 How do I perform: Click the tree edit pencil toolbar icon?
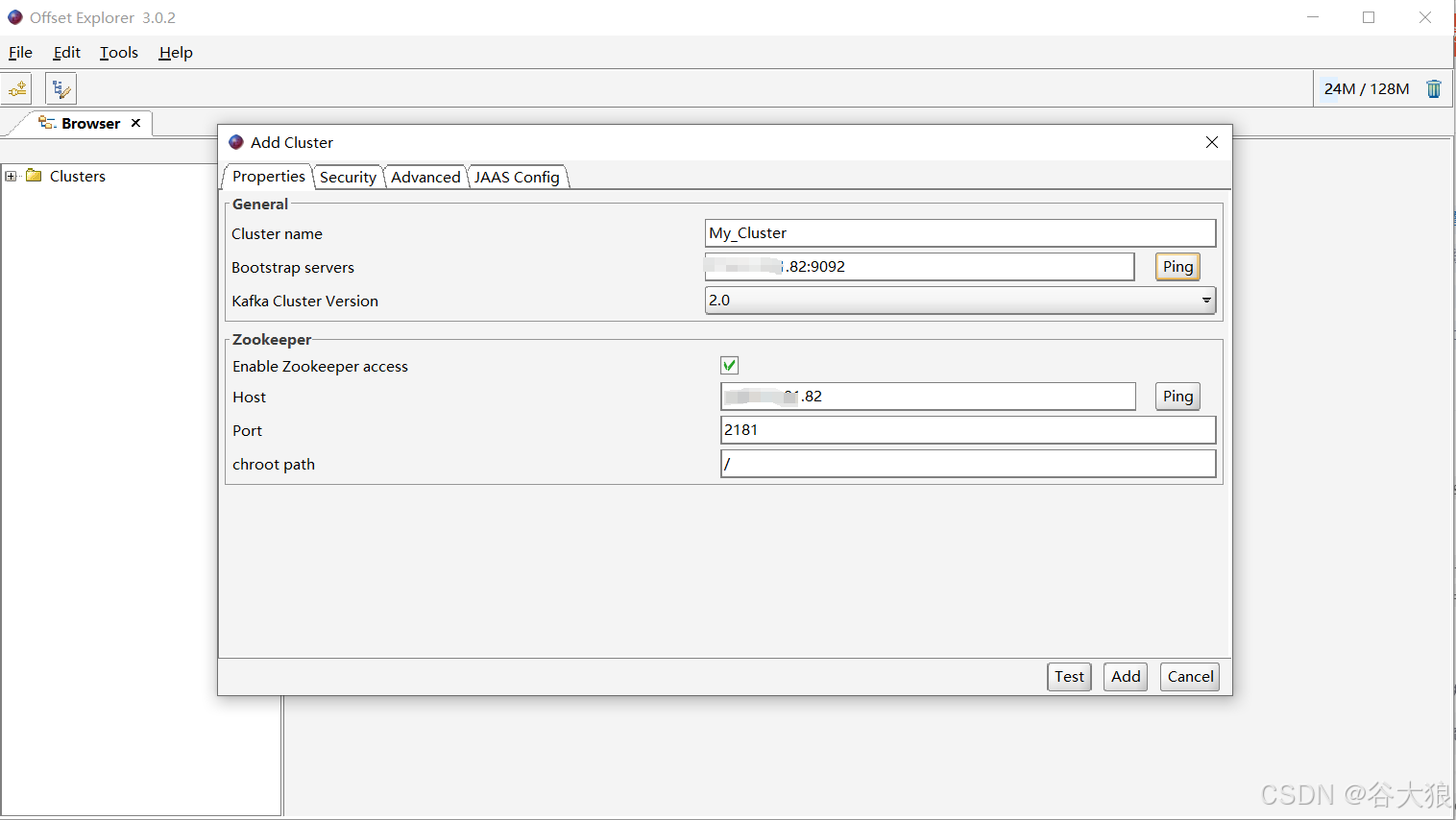click(61, 89)
